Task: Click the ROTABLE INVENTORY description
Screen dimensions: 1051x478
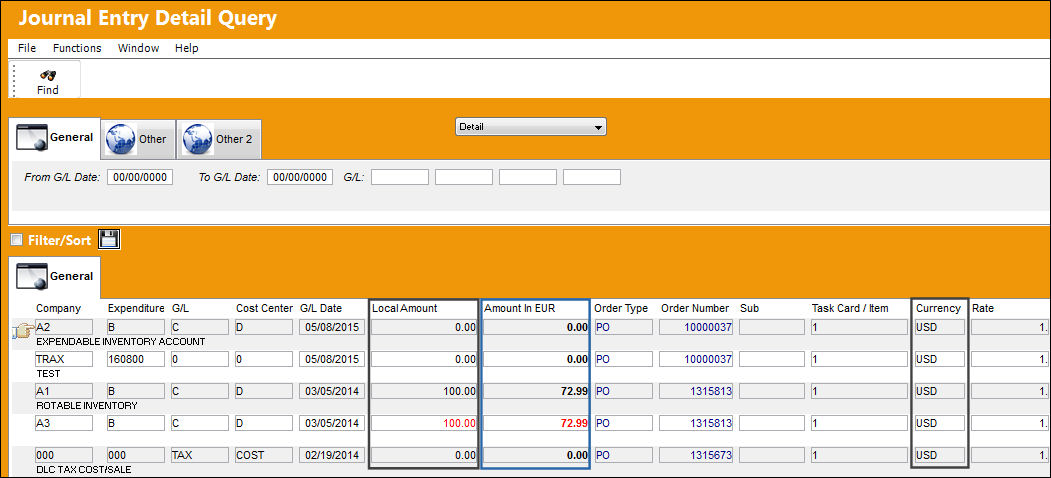Action: pos(86,406)
